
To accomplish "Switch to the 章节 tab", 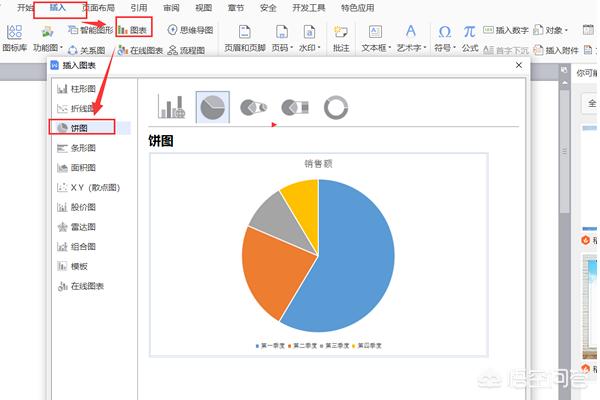I will [236, 8].
